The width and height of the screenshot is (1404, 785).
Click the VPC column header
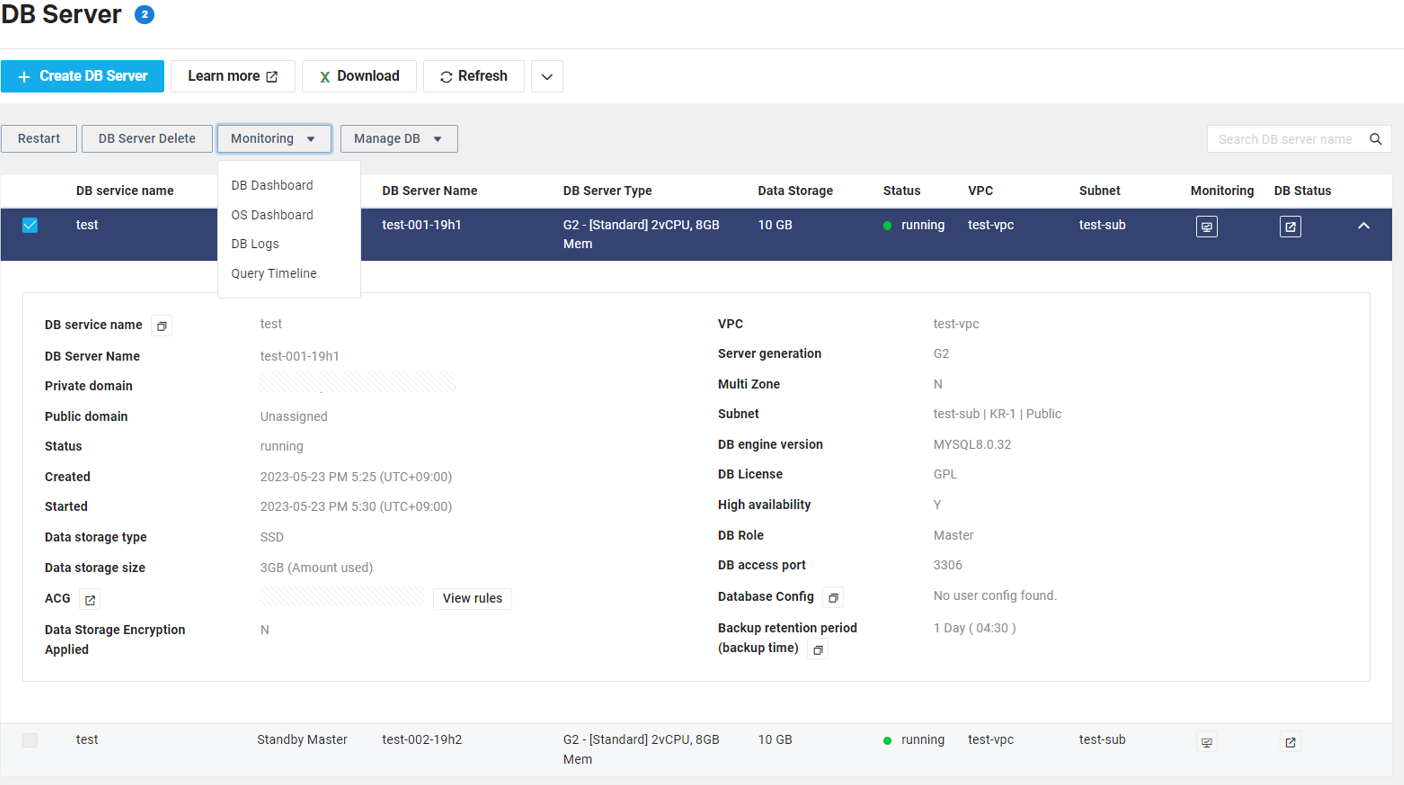(981, 191)
